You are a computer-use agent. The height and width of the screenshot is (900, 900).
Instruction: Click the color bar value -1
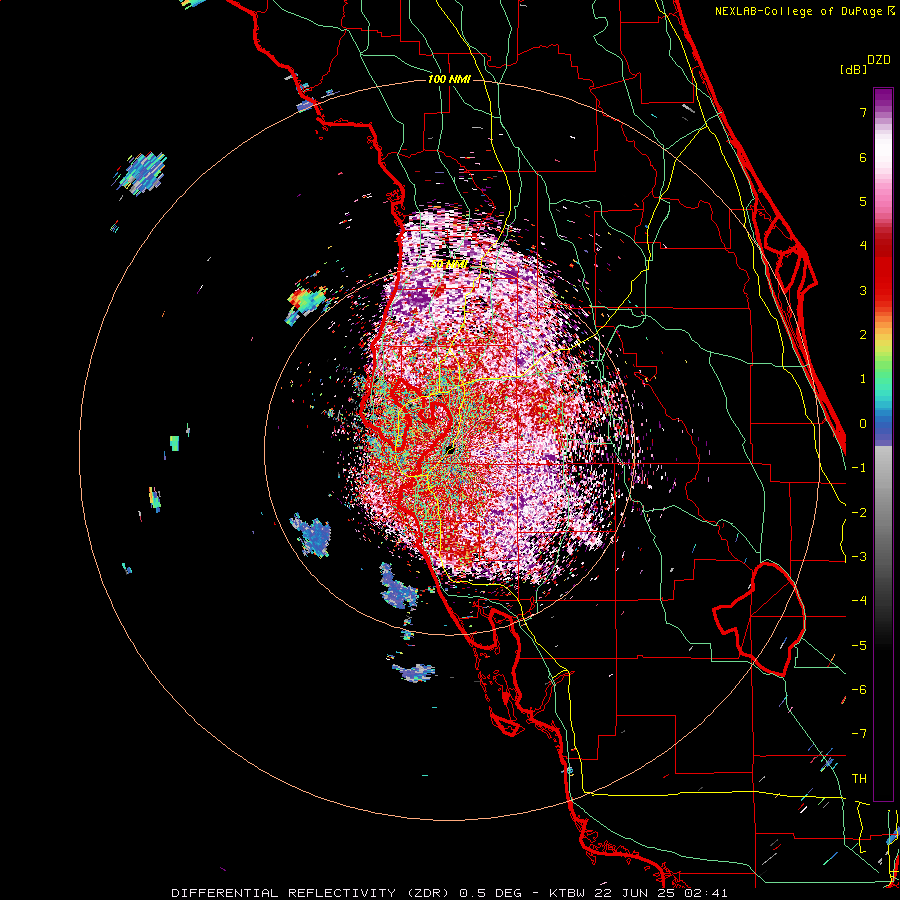coord(859,468)
